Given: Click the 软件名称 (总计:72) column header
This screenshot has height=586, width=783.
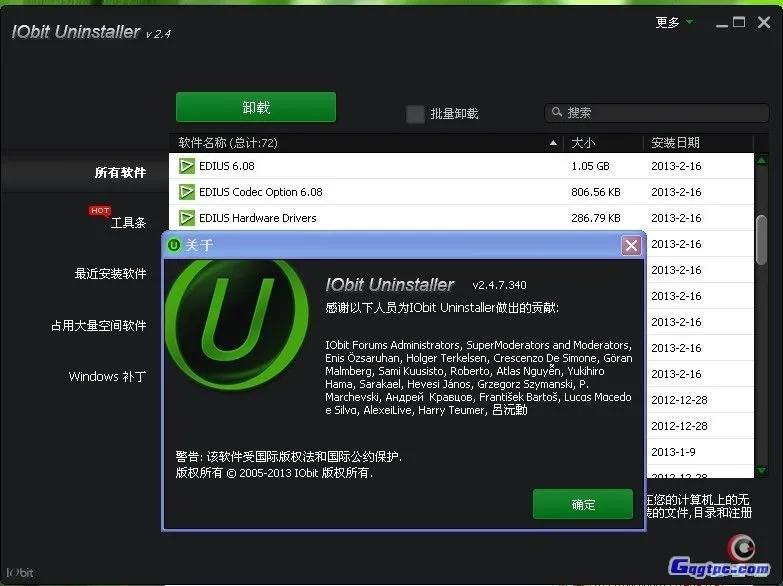Looking at the screenshot, I should point(228,143).
